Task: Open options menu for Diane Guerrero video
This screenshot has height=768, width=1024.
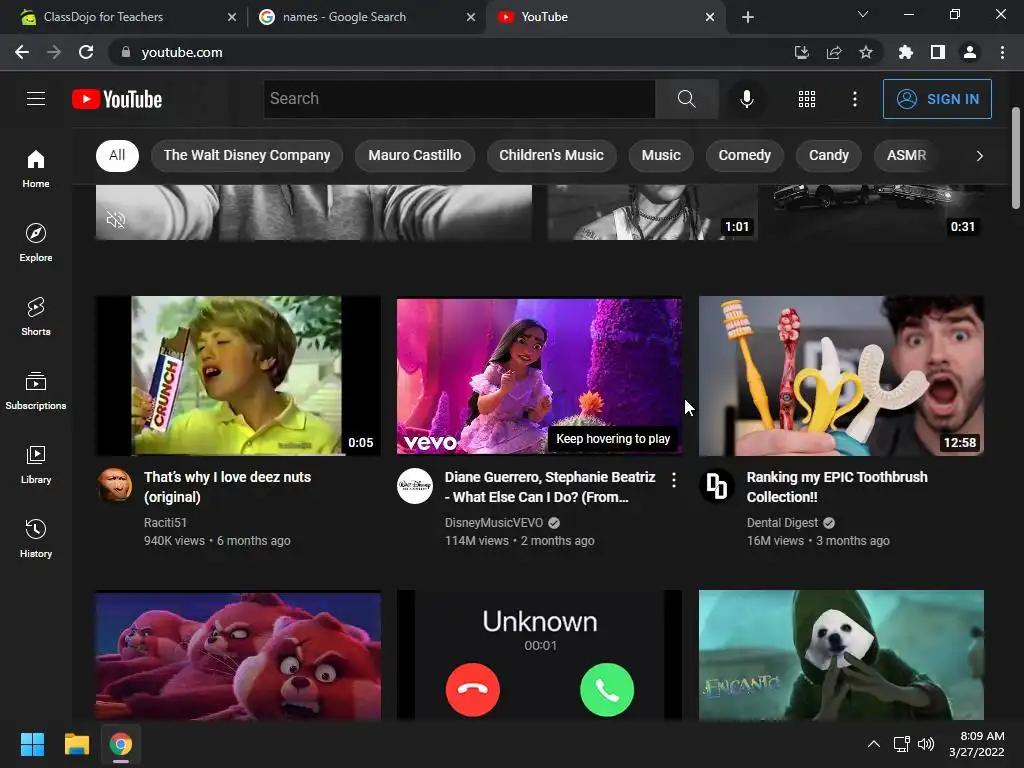Action: (x=673, y=480)
